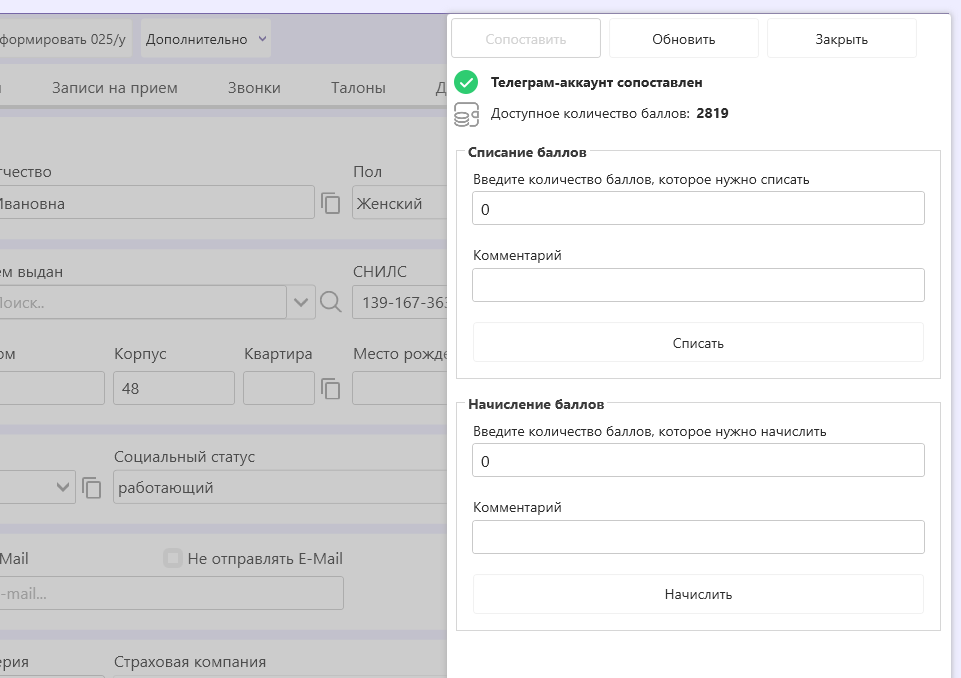
Task: Click the Квартира input field
Action: [279, 388]
